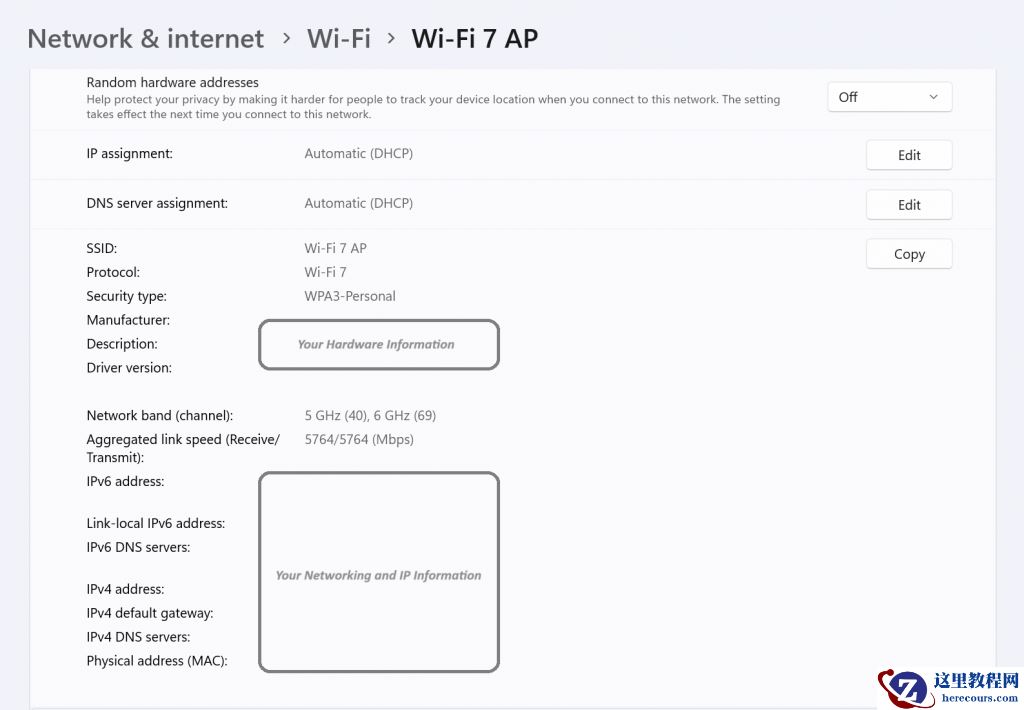Click the Driver version field label
This screenshot has height=710, width=1024.
129,367
